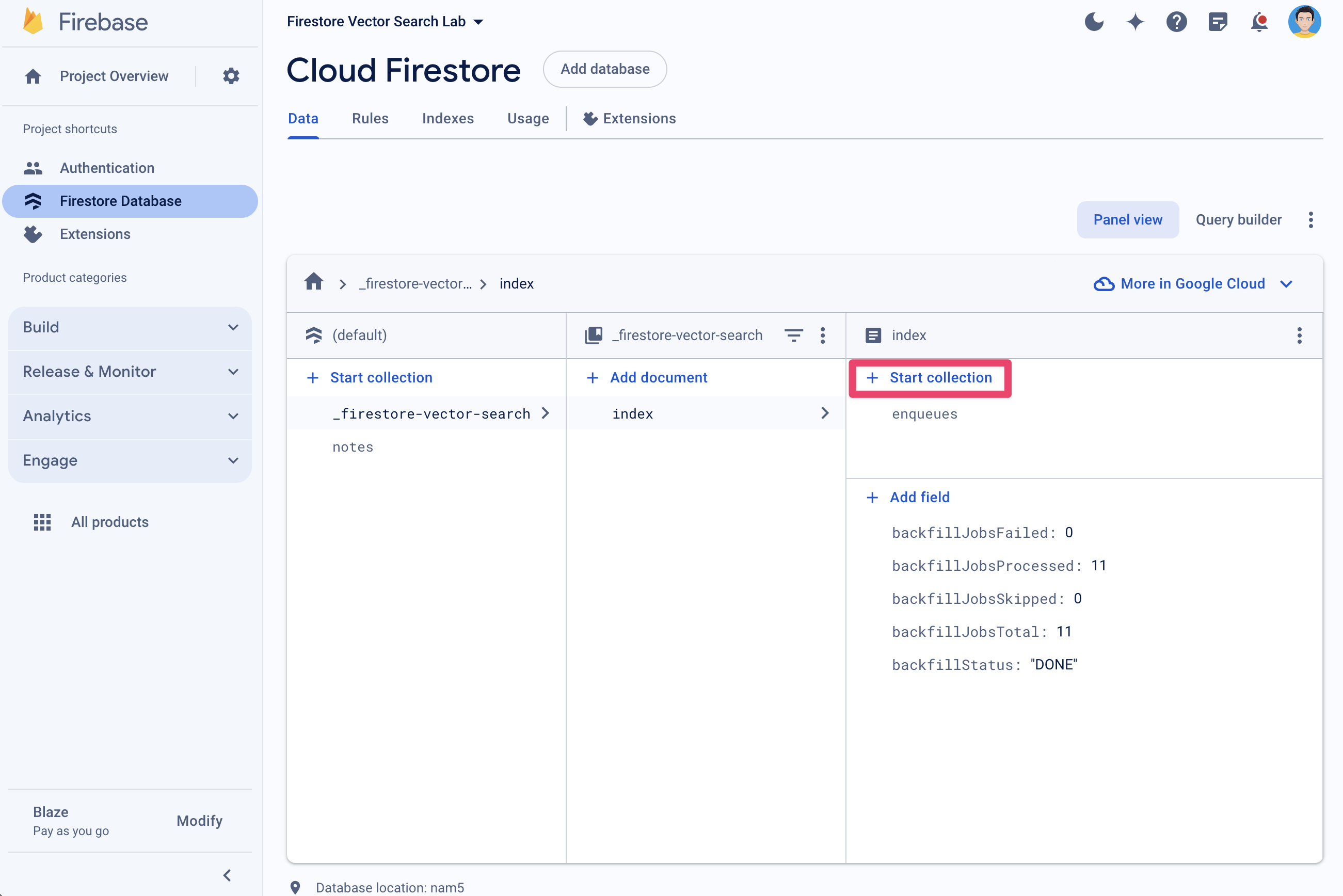This screenshot has height=896, width=1343.
Task: Click the filter icon on _firestore-vector-search column
Action: tap(795, 335)
